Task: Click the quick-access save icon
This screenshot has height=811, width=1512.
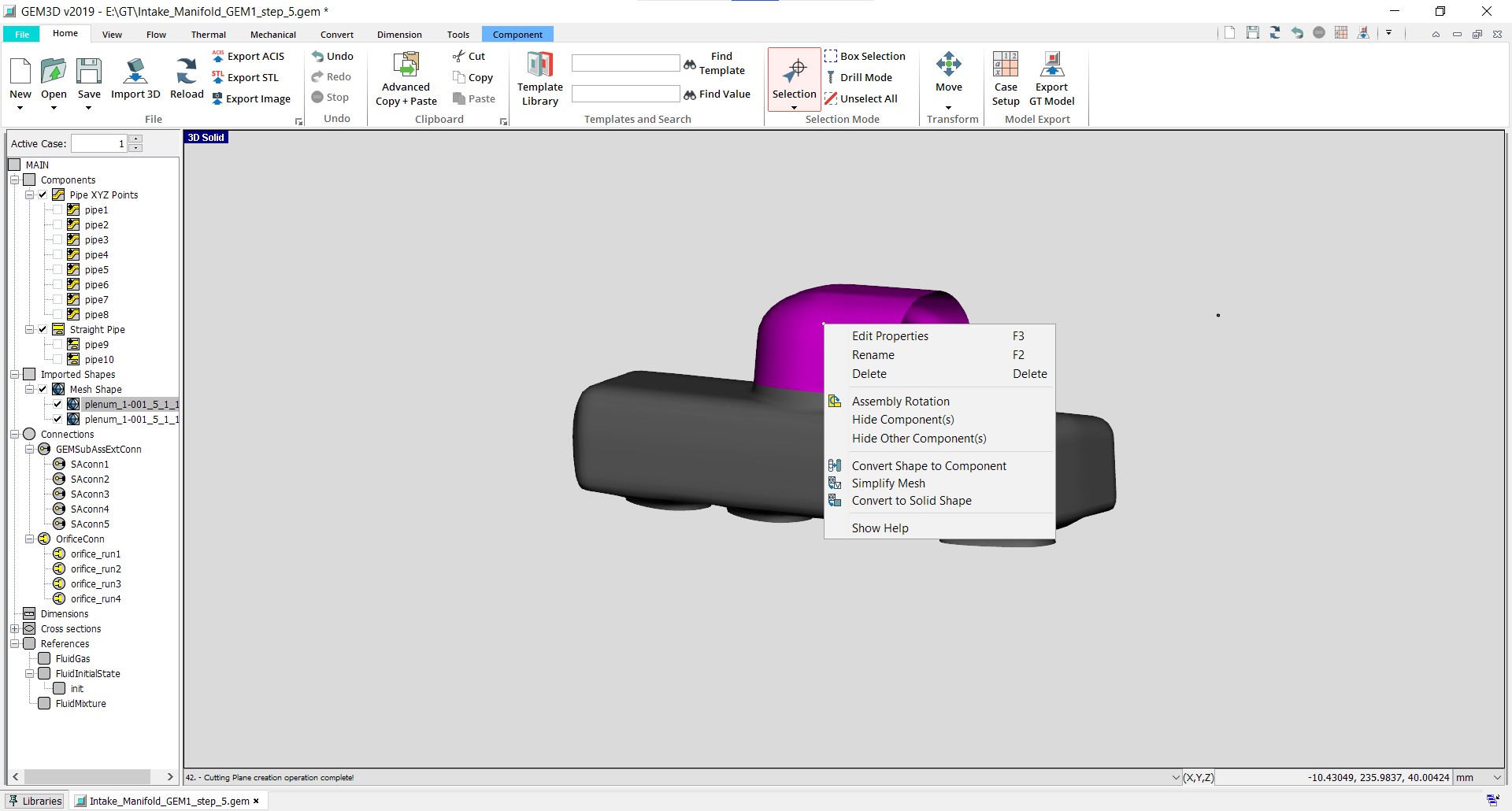Action: point(1253,33)
